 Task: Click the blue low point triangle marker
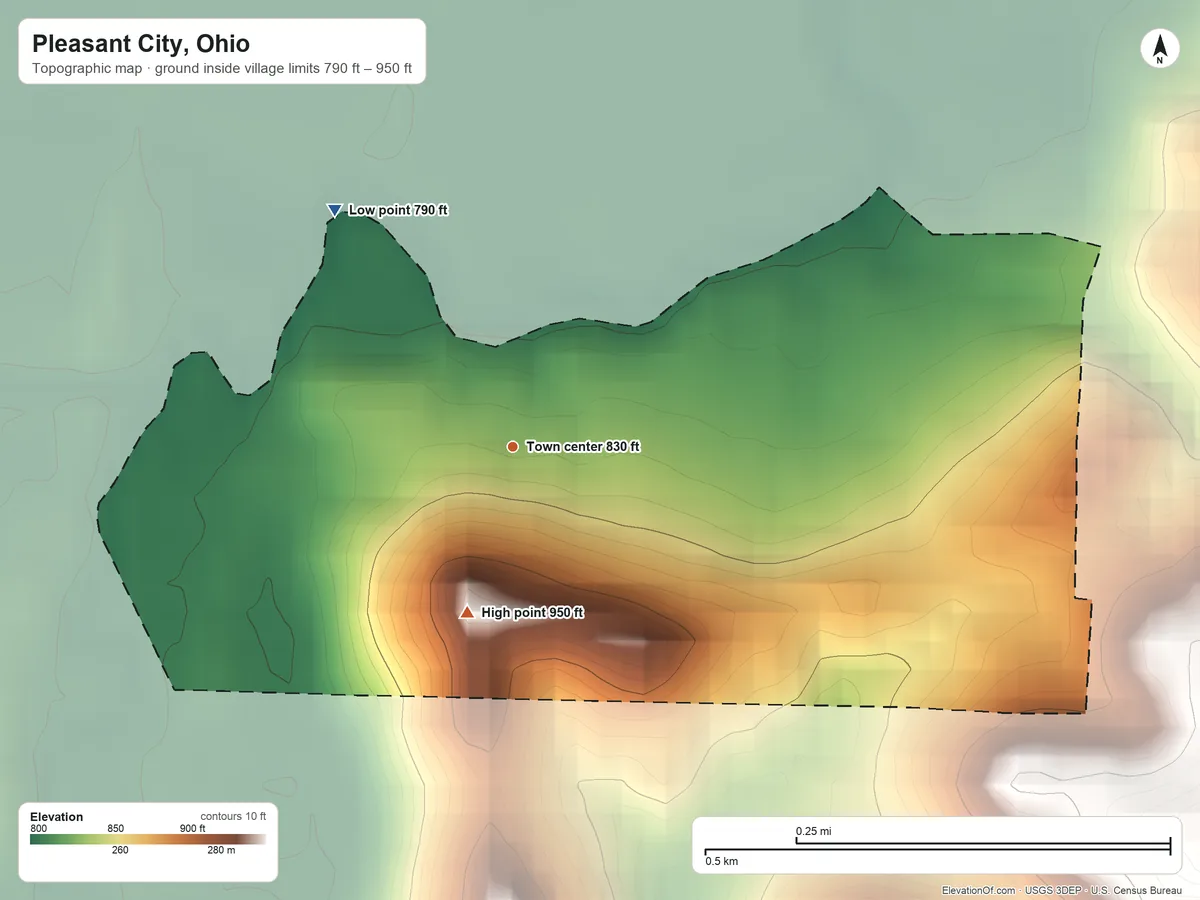(x=334, y=210)
